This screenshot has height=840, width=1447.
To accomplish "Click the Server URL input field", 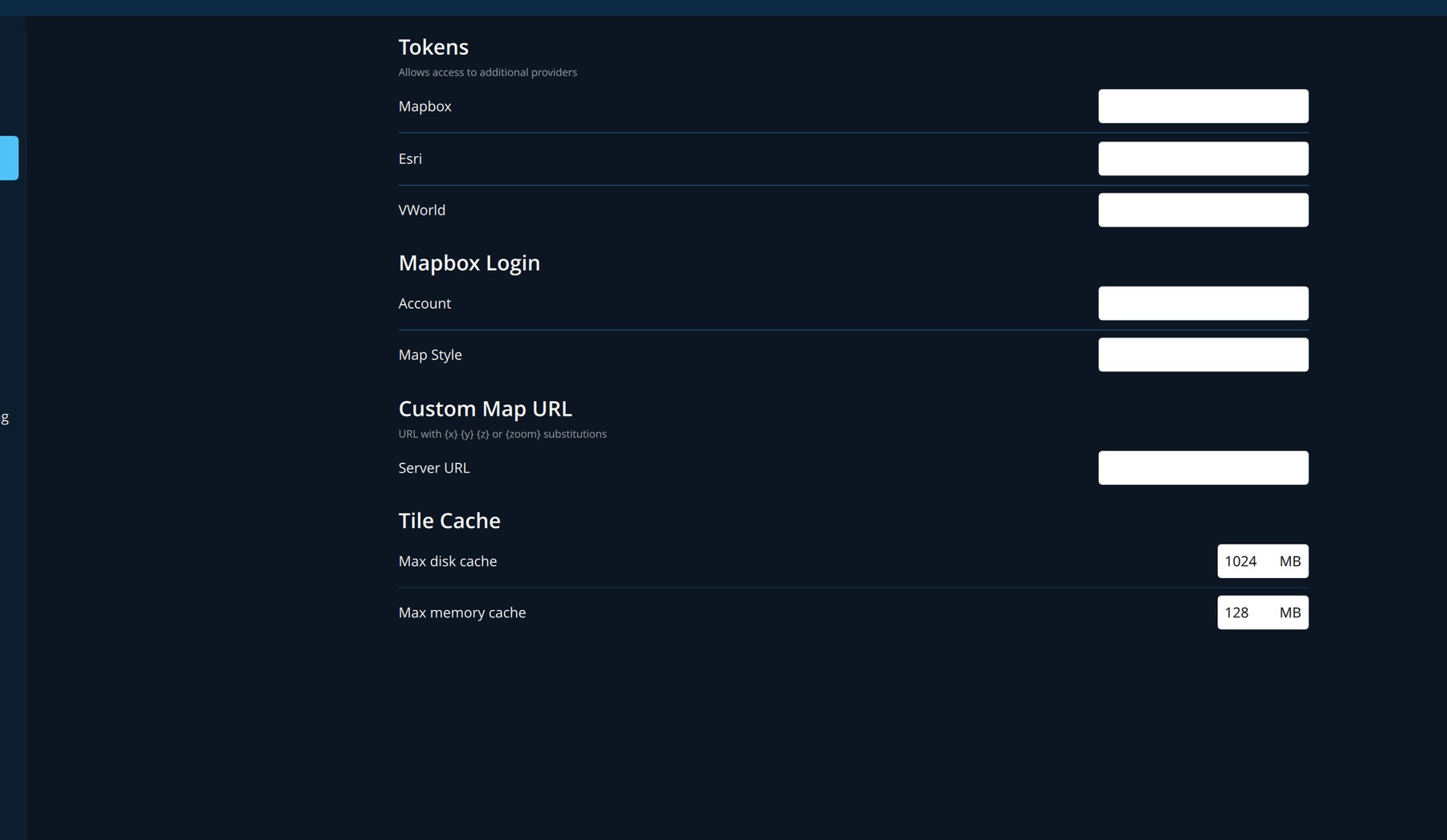I will pos(1203,468).
